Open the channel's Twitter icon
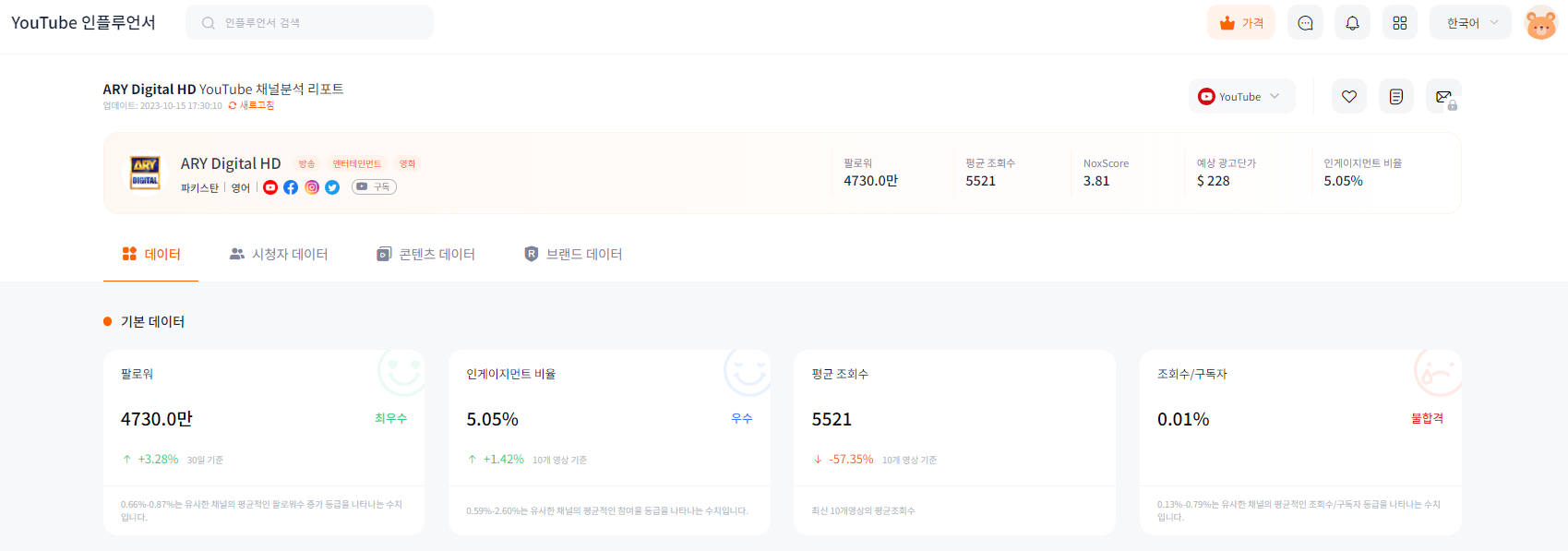 tap(332, 187)
